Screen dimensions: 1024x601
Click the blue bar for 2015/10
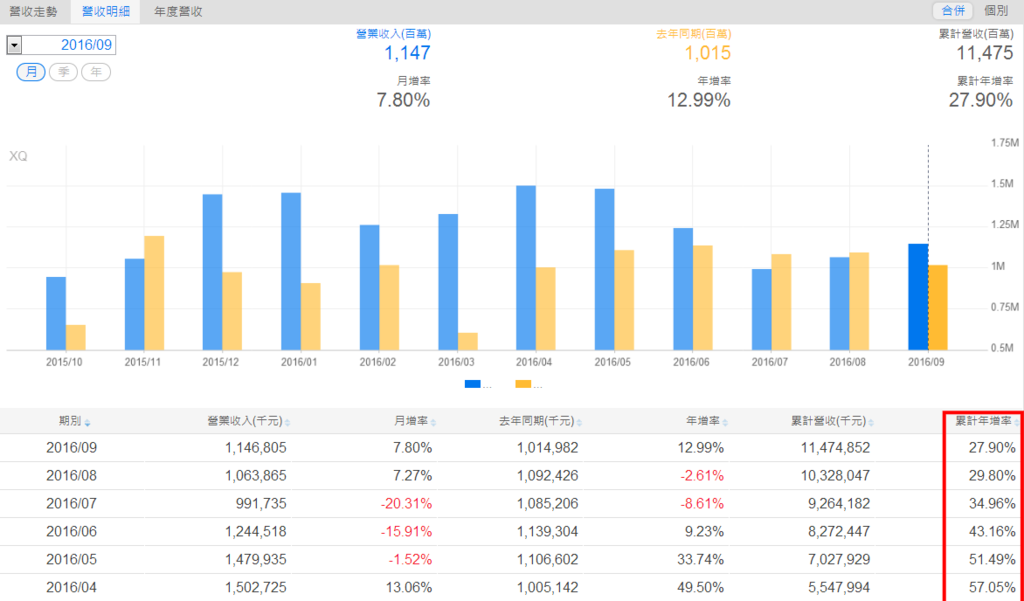[x=56, y=314]
